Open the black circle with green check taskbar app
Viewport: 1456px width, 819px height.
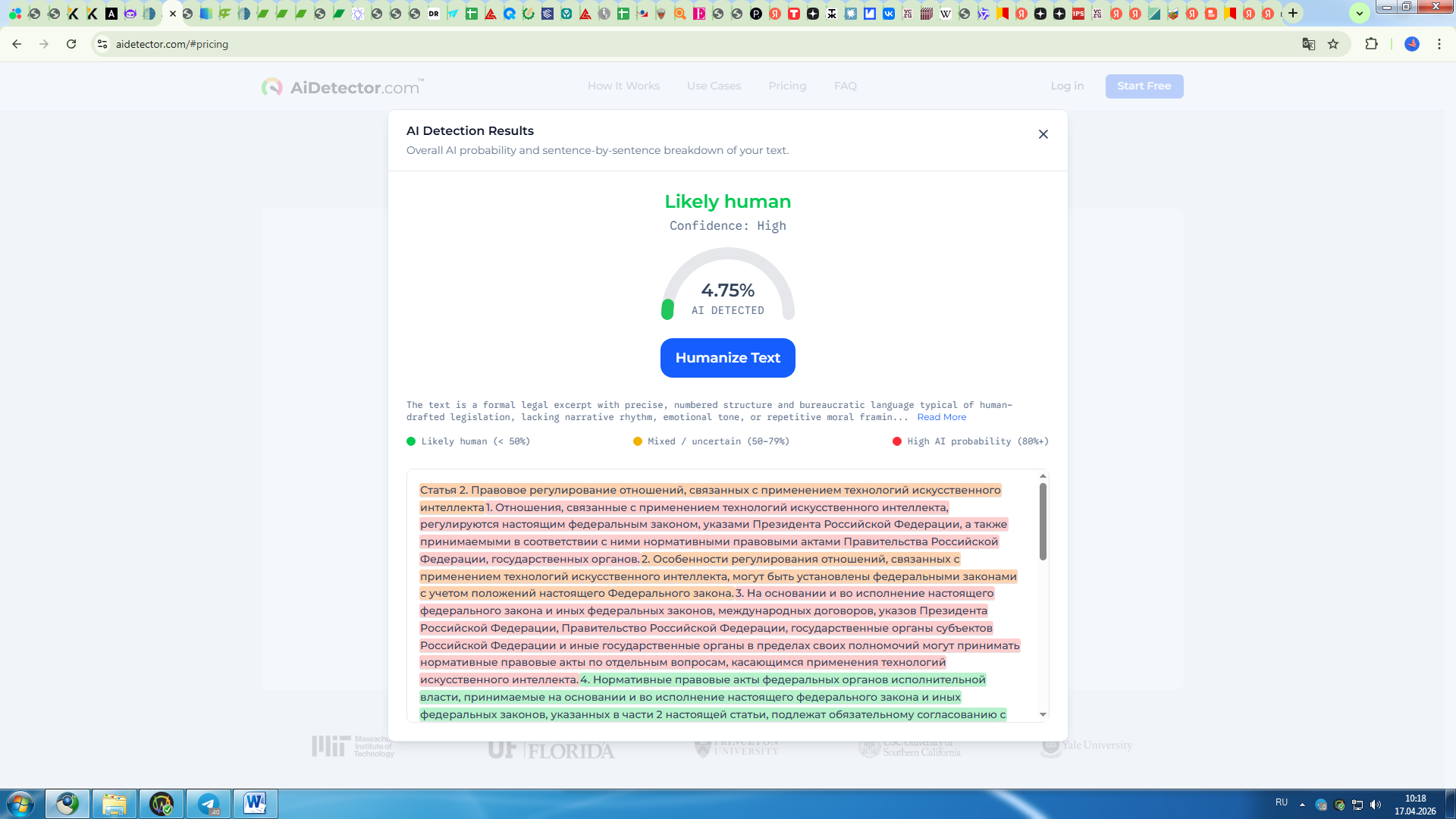(x=162, y=804)
